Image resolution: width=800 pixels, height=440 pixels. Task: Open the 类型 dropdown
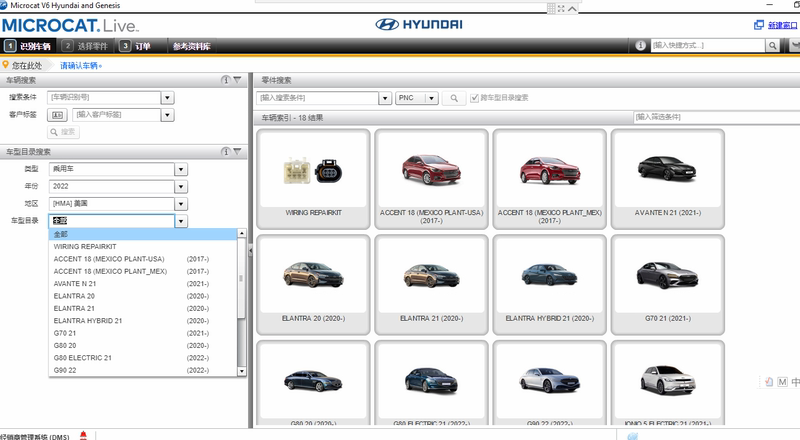coord(181,169)
